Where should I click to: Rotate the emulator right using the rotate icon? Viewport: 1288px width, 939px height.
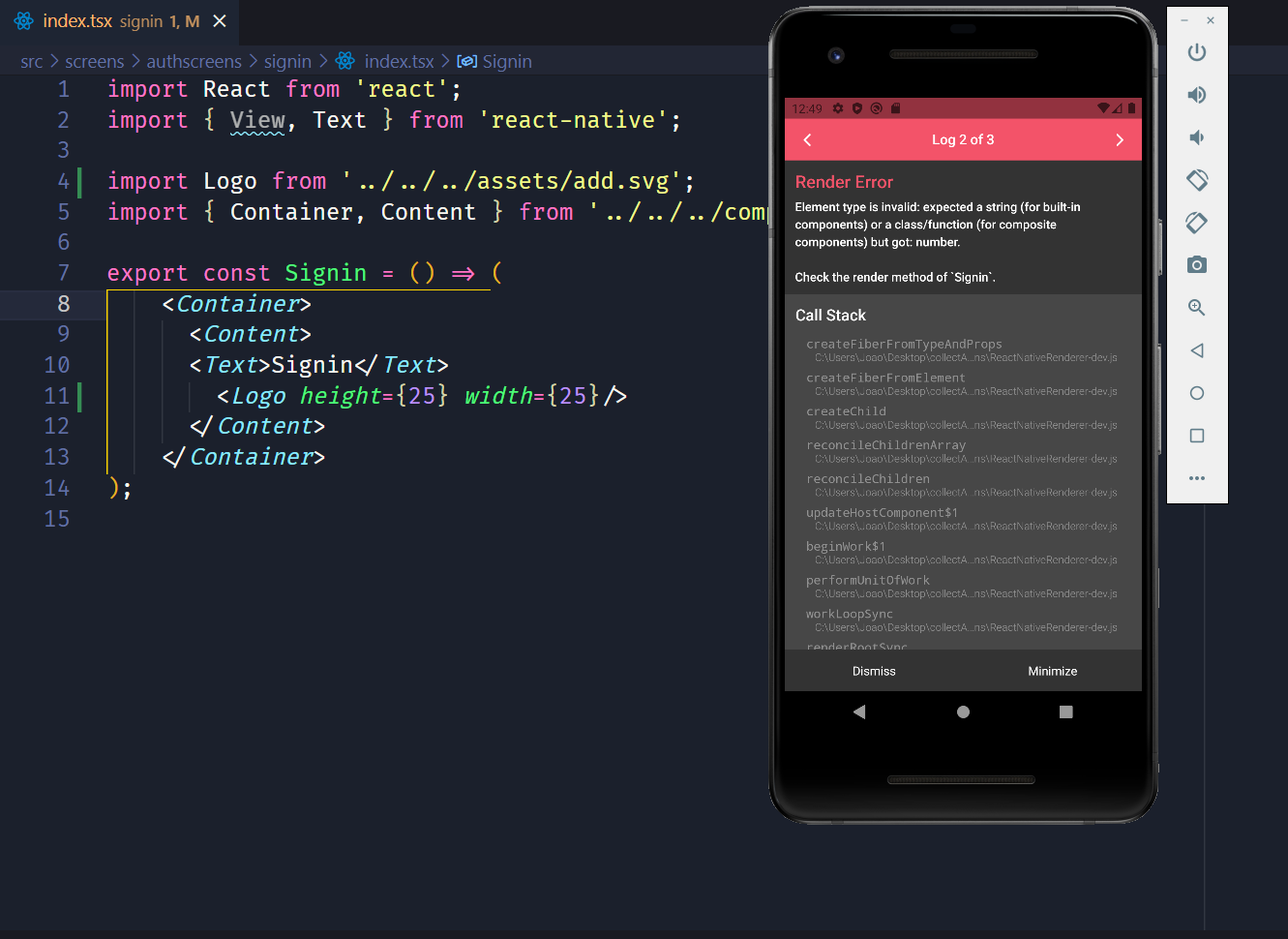click(x=1197, y=223)
